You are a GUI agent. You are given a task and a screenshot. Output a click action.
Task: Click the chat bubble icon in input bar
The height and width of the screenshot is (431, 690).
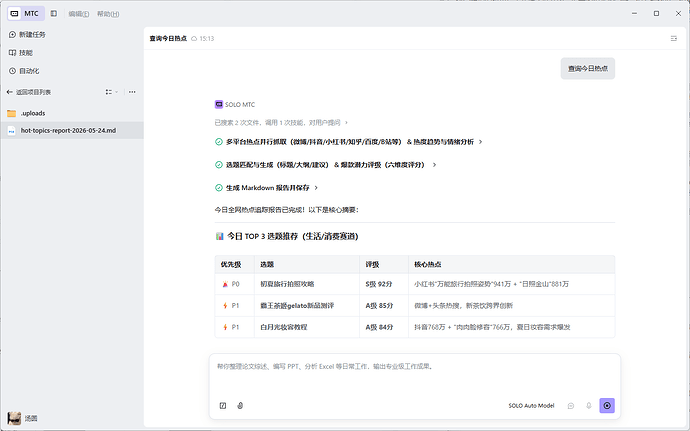[571, 405]
